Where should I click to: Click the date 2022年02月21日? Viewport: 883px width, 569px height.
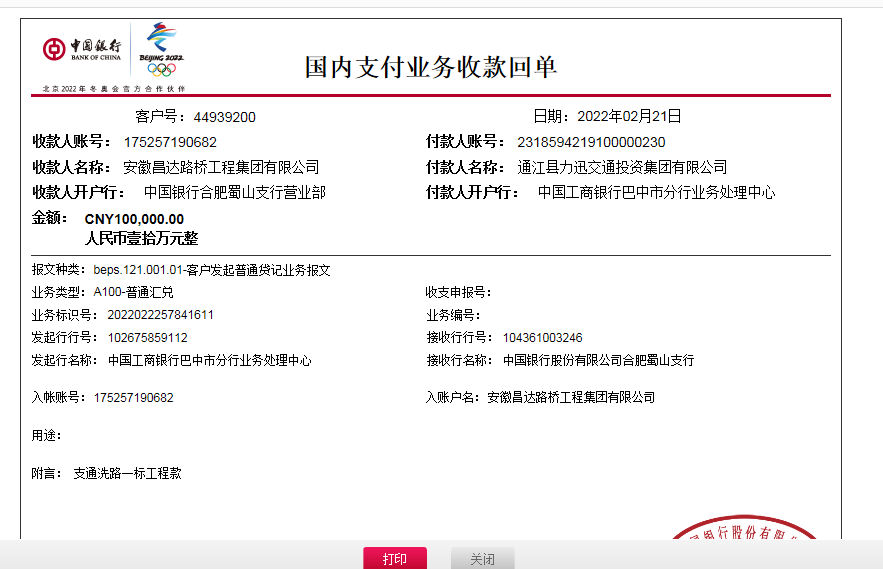point(629,116)
